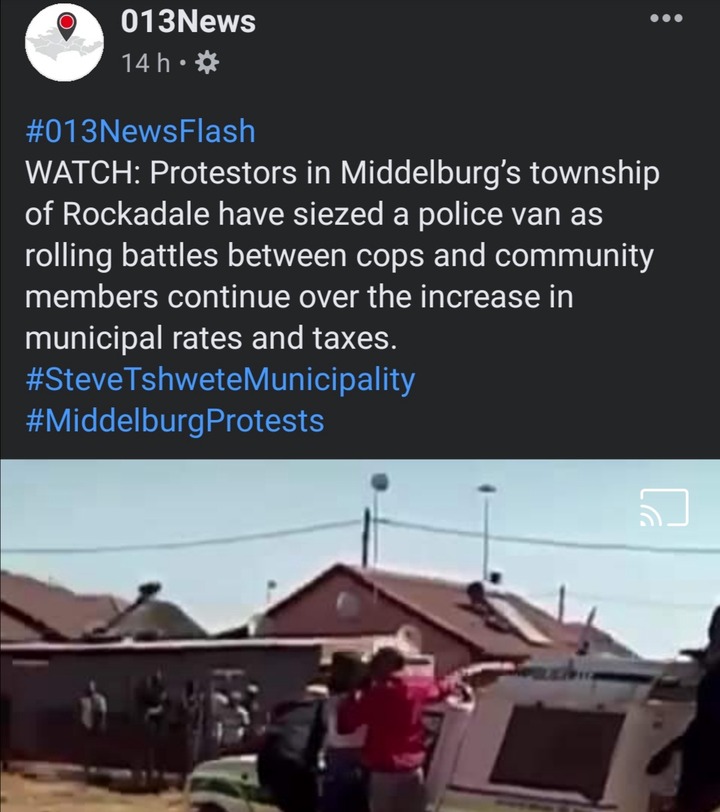Open the #013NewsFlash hashtag

[140, 130]
